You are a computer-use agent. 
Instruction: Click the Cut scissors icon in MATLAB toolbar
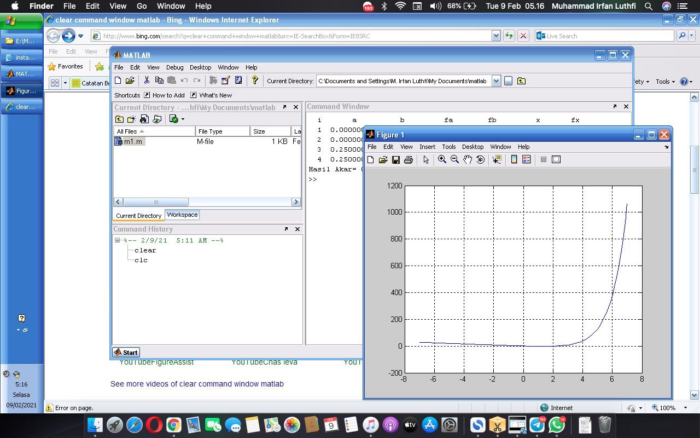(x=146, y=81)
